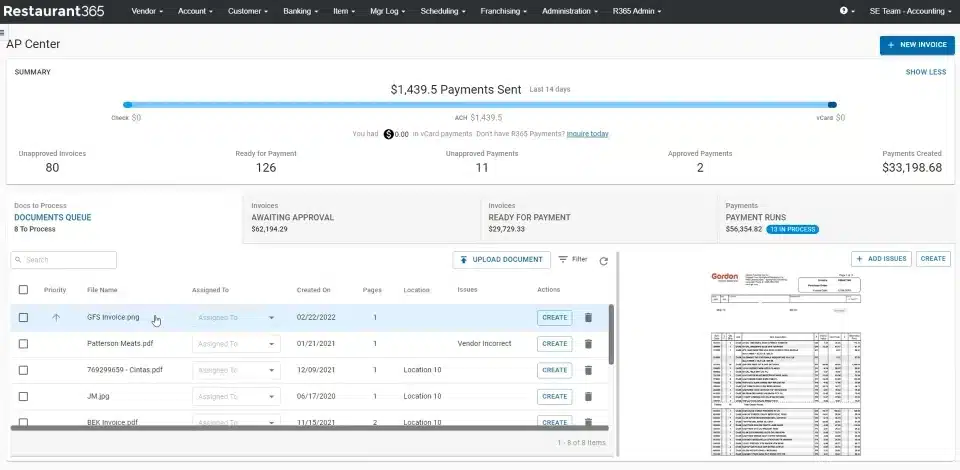This screenshot has width=960, height=470.
Task: Toggle the select-all checkbox in table header
Action: coord(24,290)
